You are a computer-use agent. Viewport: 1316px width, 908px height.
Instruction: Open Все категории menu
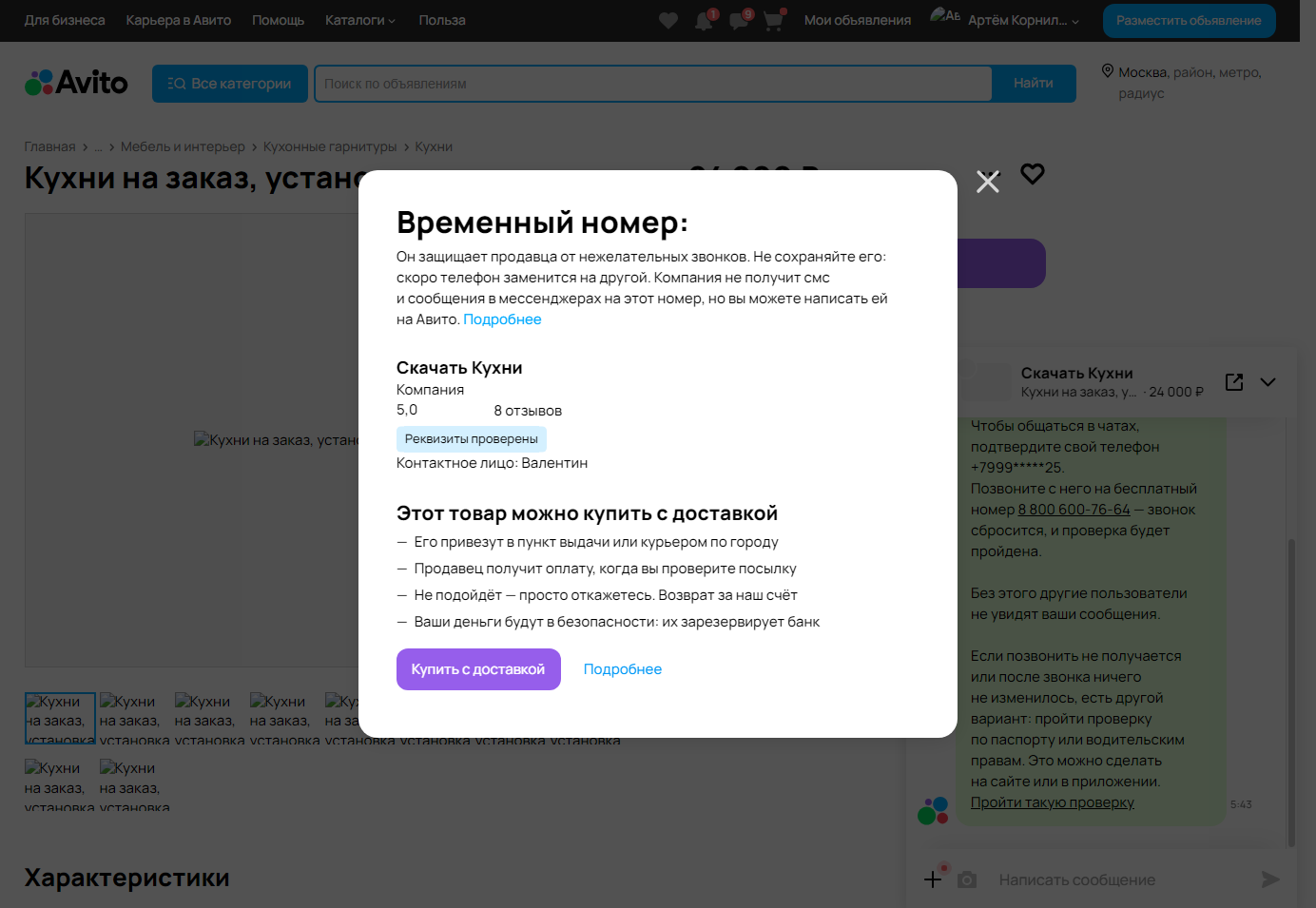[230, 84]
